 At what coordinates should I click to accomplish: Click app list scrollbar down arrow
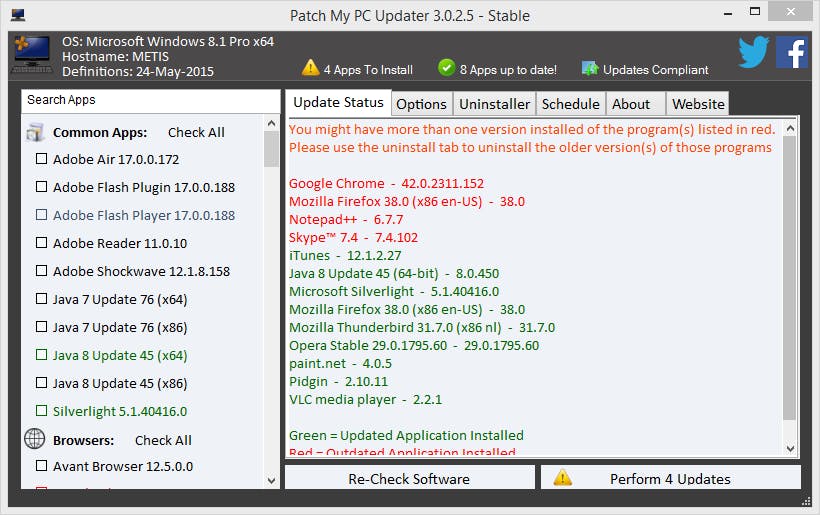tap(271, 480)
